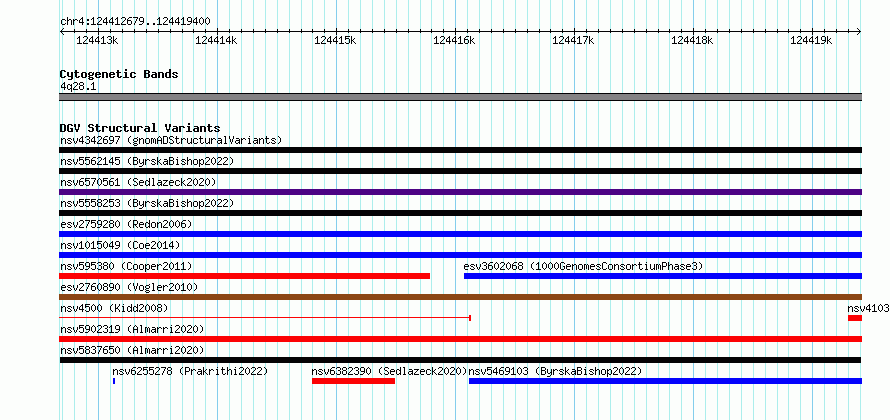
Task: Click the chr4:124412679..124419400 coordinate label
Action: [x=135, y=22]
